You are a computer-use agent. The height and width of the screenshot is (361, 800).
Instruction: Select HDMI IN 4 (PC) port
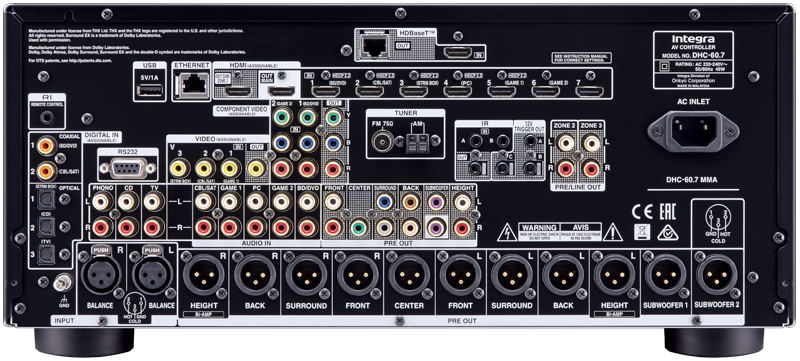tap(457, 92)
